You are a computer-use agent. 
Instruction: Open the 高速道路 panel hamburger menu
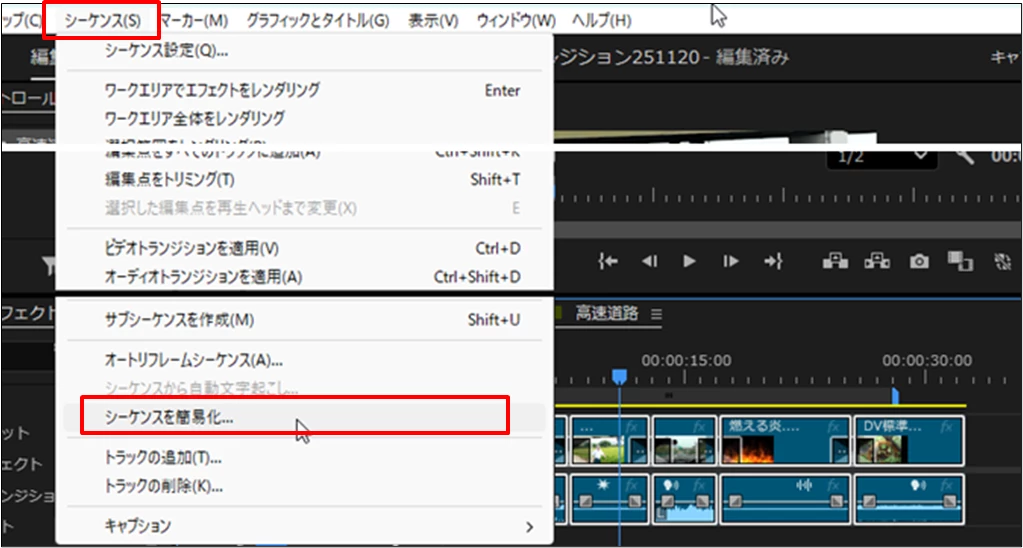pyautogui.click(x=656, y=314)
